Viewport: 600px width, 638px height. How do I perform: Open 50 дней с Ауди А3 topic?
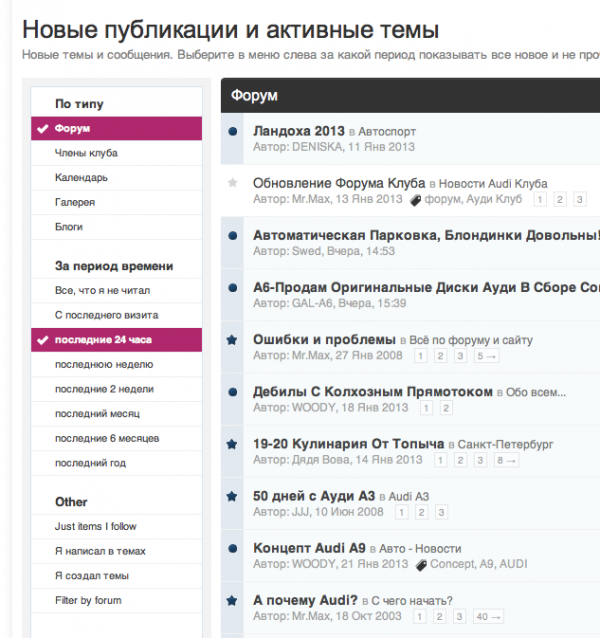coord(314,496)
